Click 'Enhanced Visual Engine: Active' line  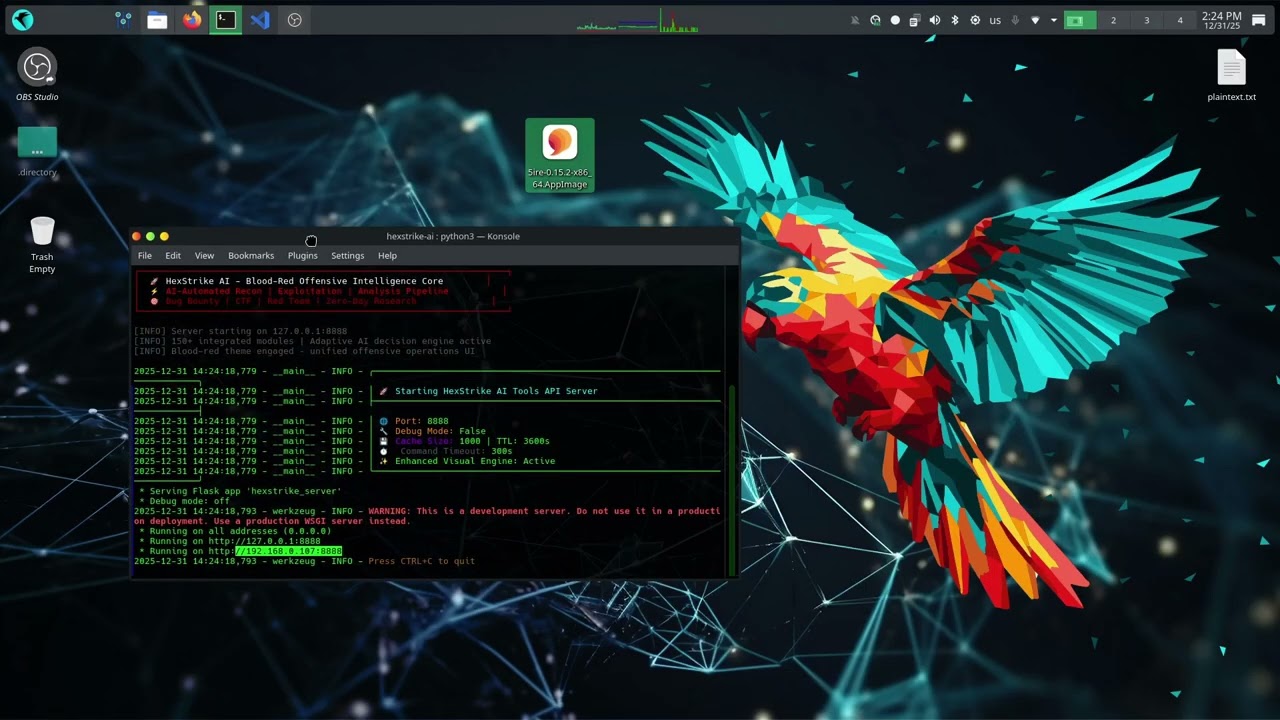[475, 461]
